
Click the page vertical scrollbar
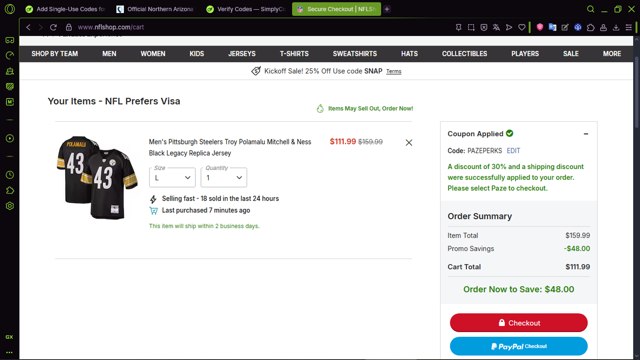pos(636,94)
